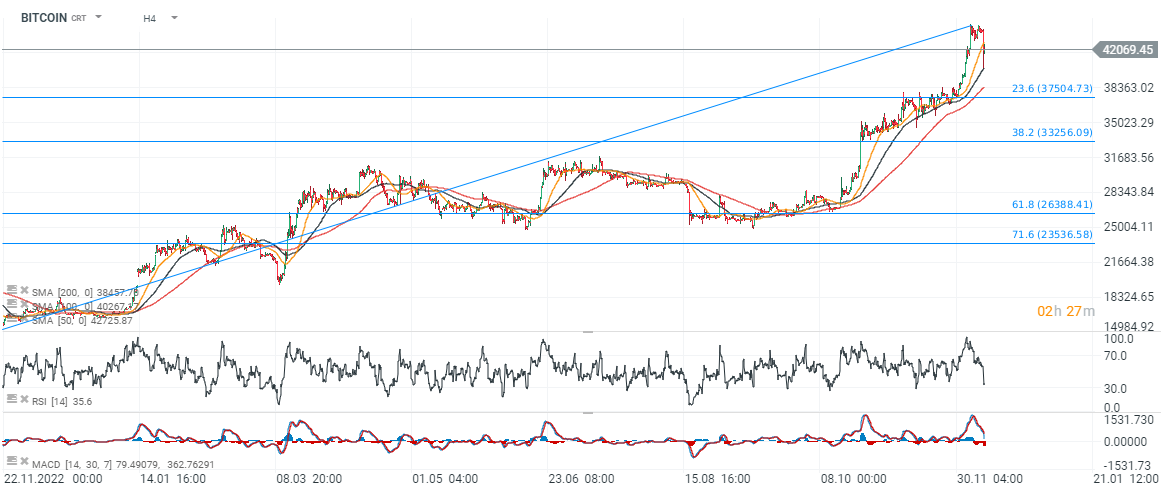Open MACD indicator settings icon
Viewport: 1163px width, 496px height.
11,461
